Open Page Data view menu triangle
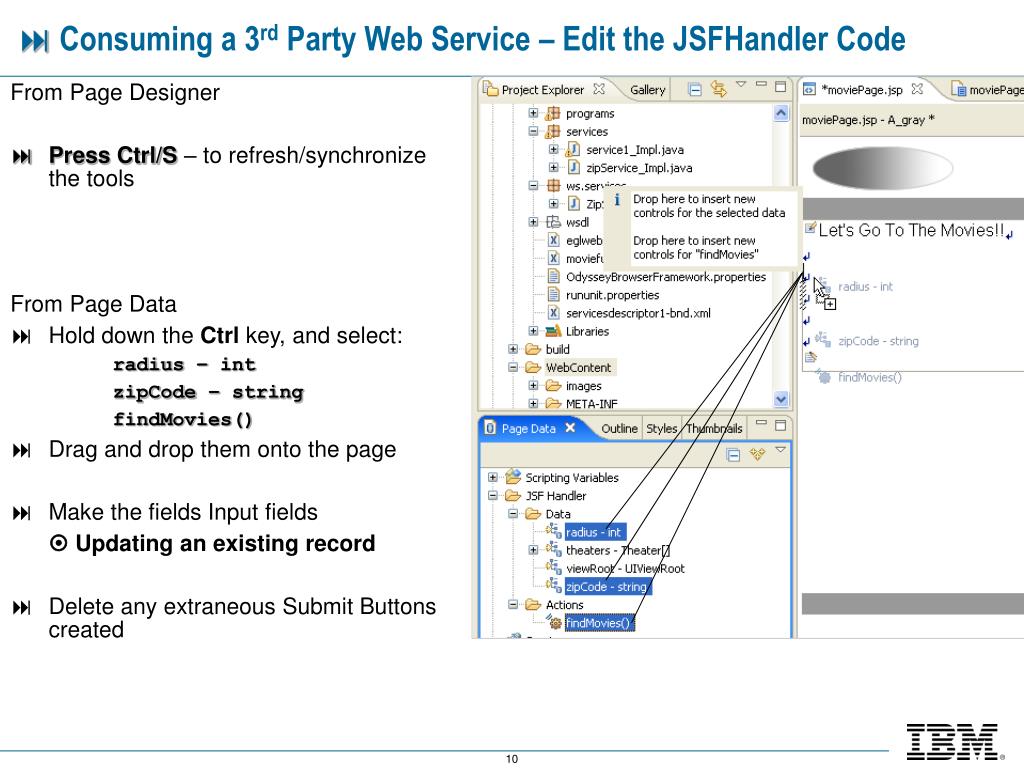The height and width of the screenshot is (768, 1024). (x=780, y=450)
